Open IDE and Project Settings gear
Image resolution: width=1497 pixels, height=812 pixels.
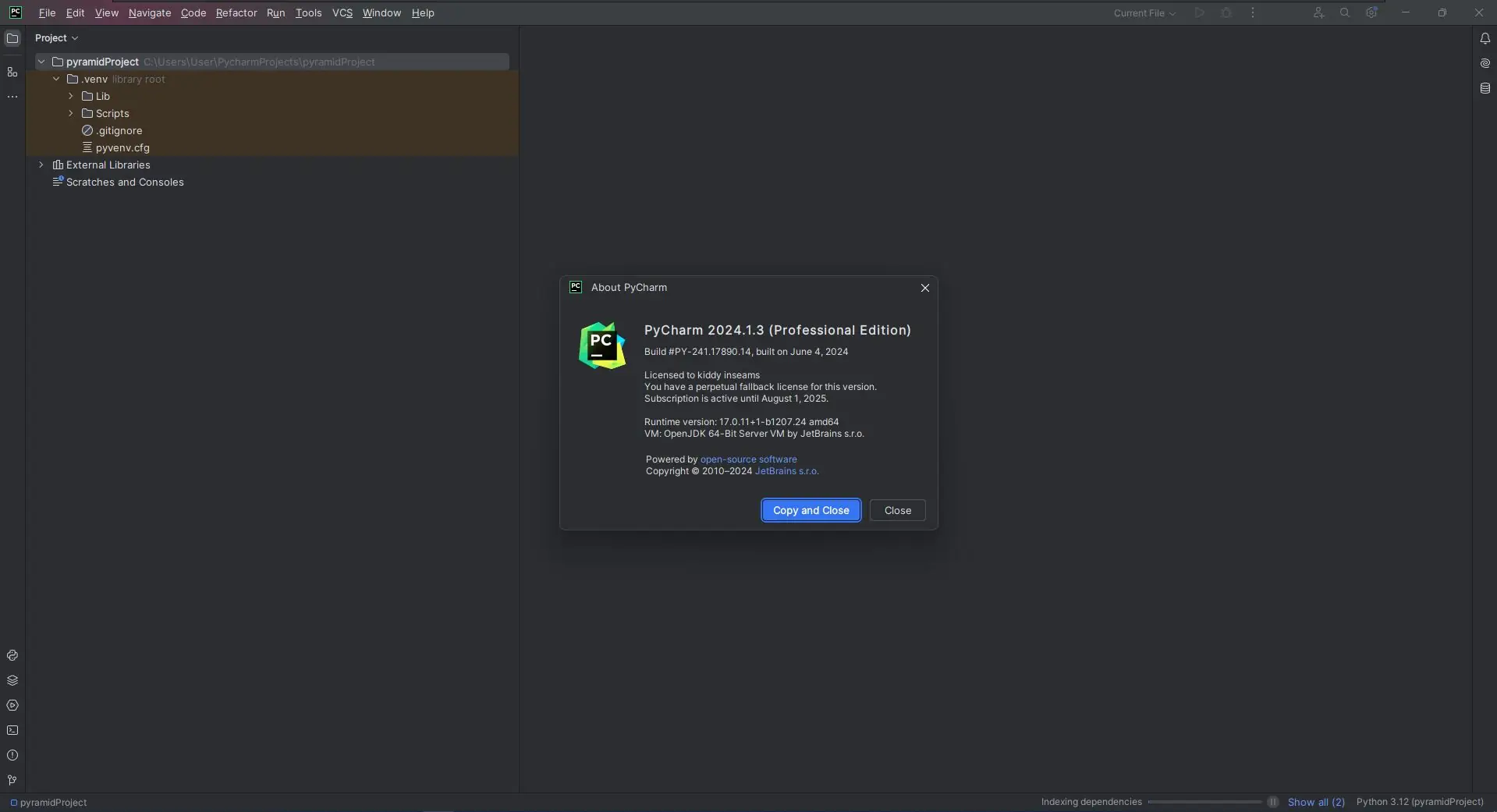(1371, 12)
